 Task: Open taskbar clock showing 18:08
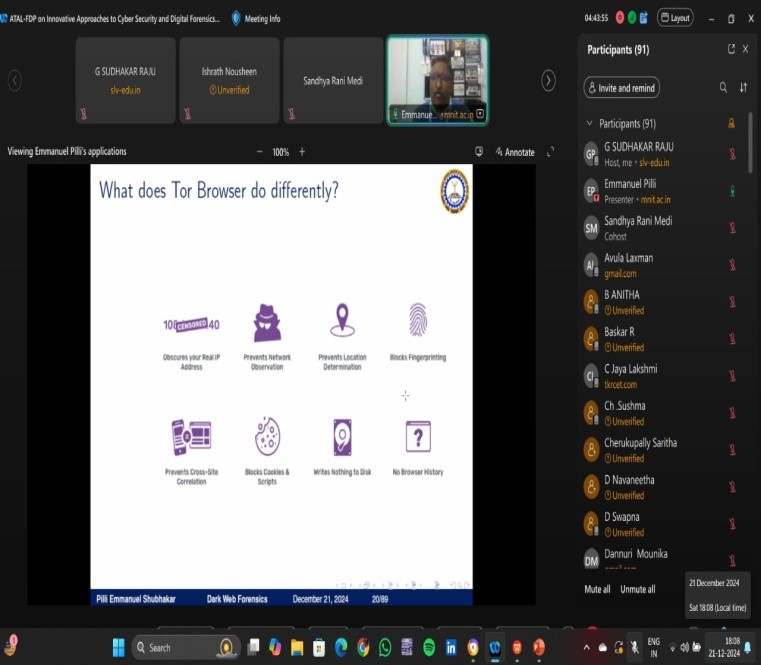coord(723,647)
